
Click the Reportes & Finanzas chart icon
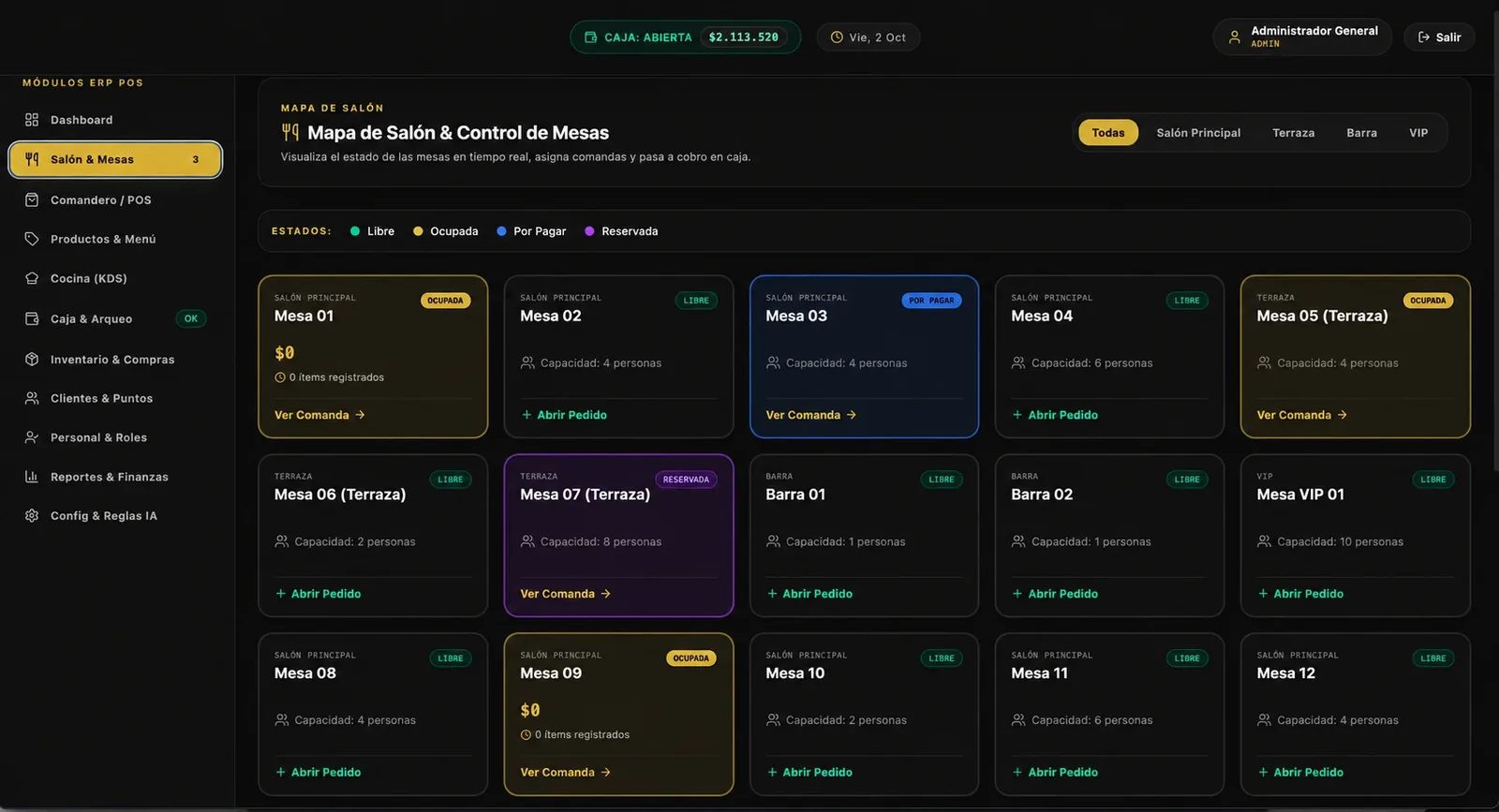coord(32,477)
